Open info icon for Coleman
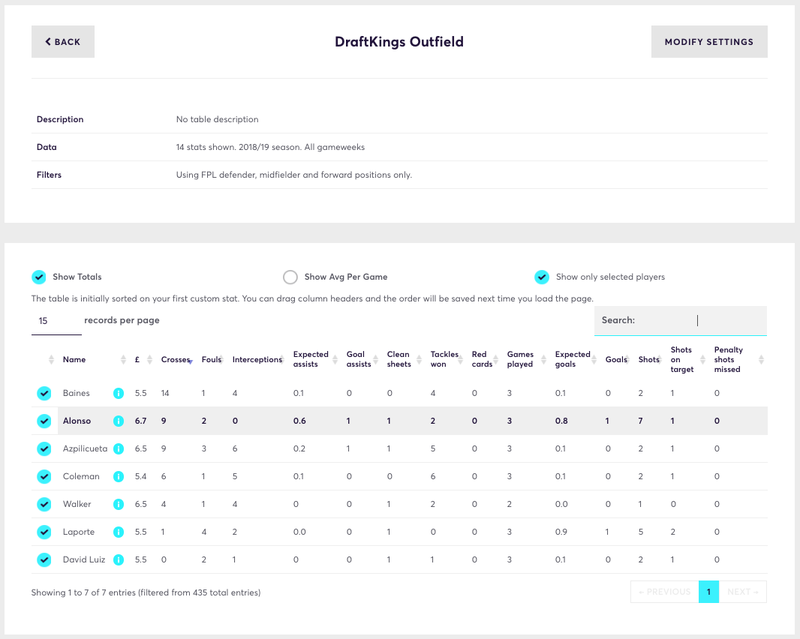 tap(118, 476)
